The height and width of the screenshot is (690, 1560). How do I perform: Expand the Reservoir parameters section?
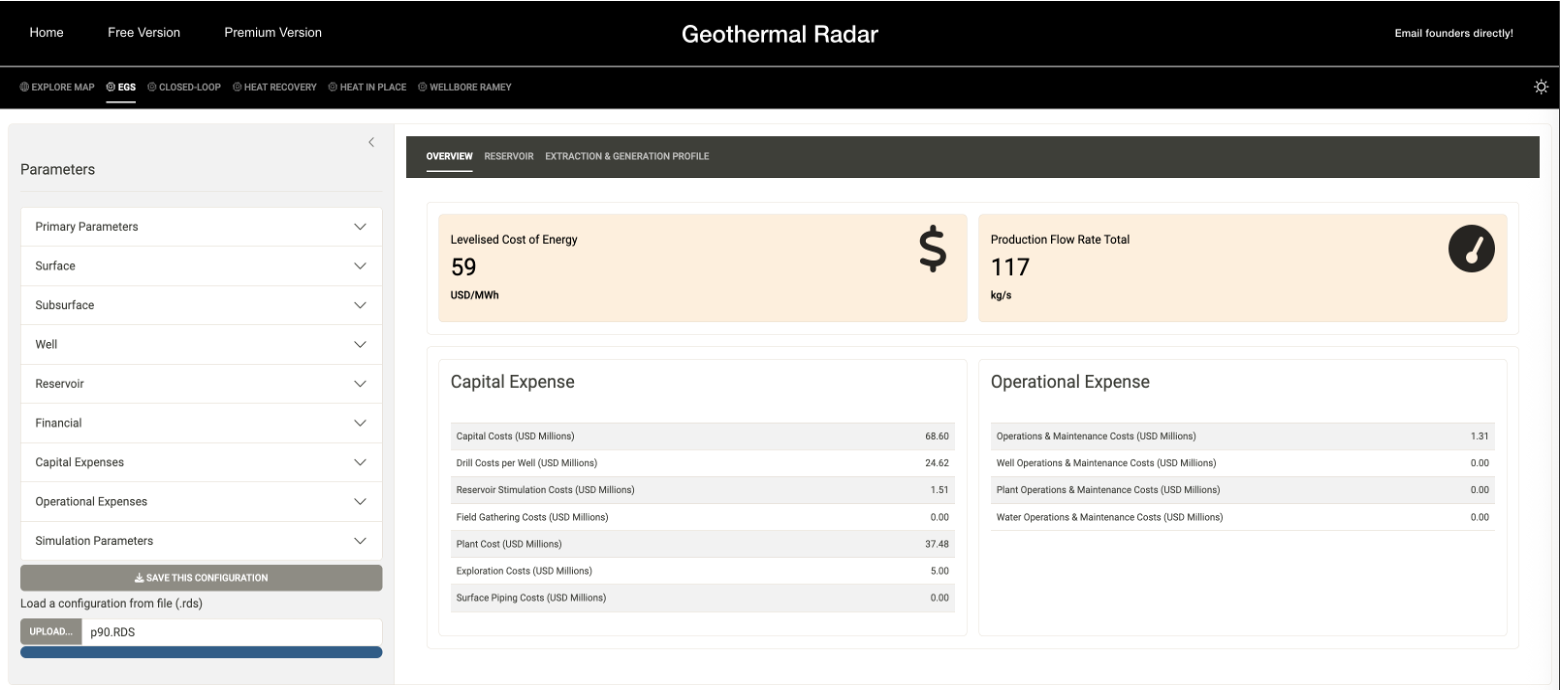[201, 384]
